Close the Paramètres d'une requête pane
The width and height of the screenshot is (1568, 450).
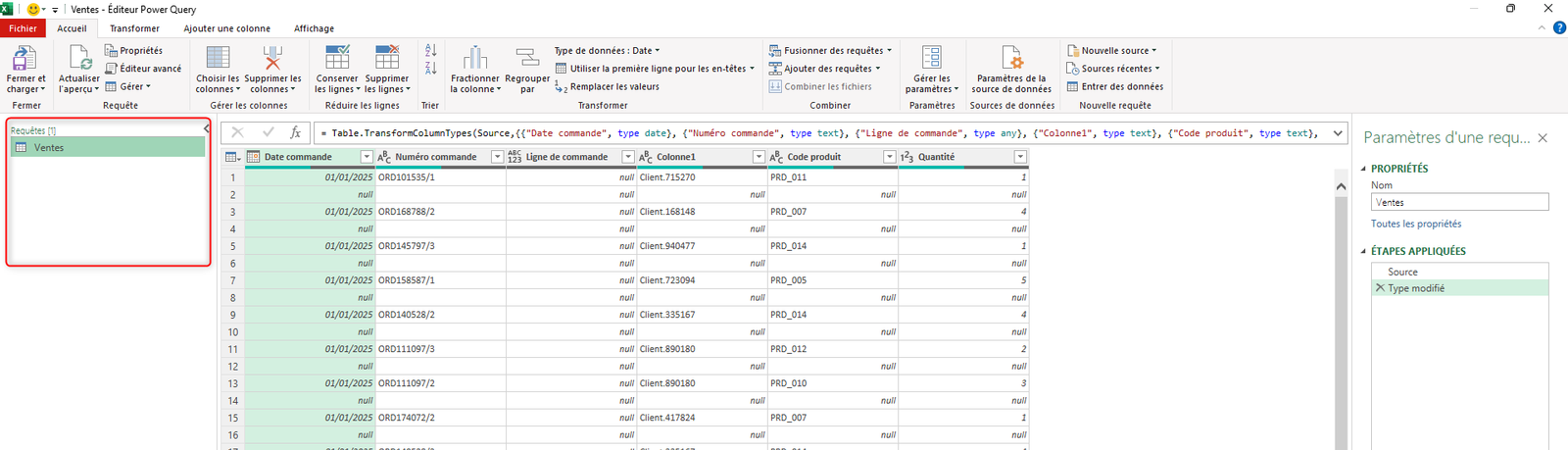[1543, 138]
